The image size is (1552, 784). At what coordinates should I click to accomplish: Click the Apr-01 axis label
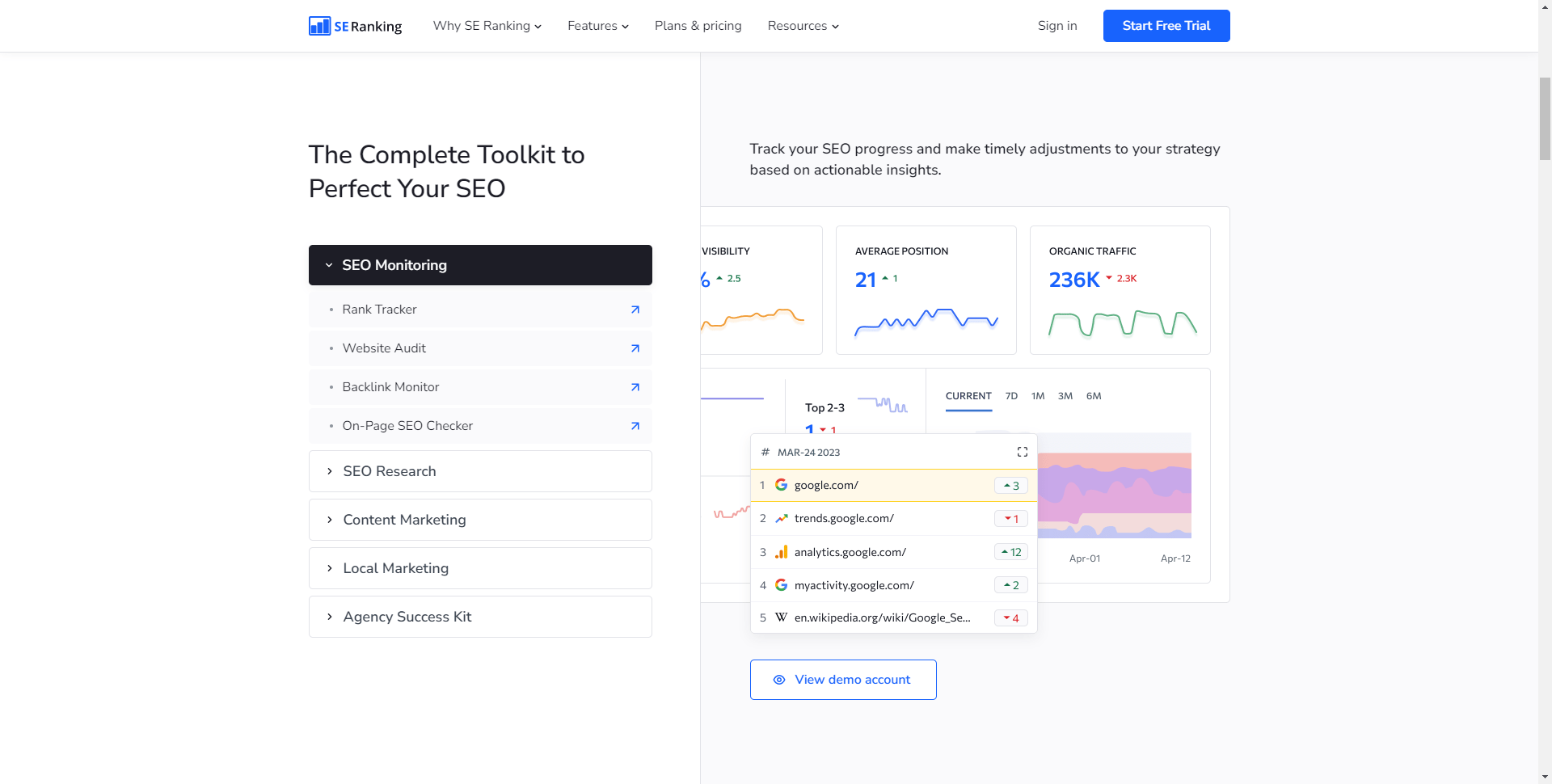click(1085, 558)
